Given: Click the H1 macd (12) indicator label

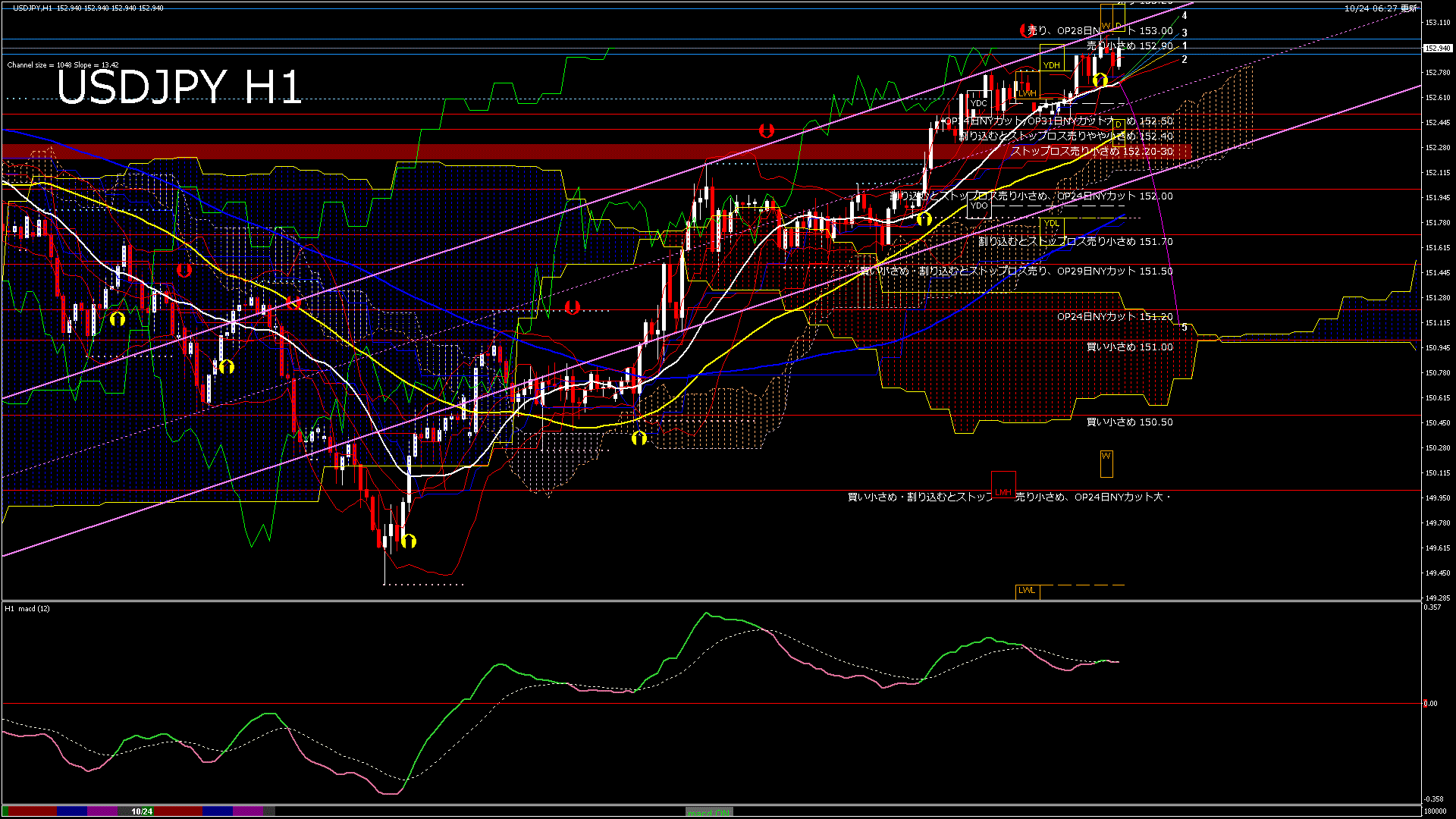Looking at the screenshot, I should coord(27,608).
